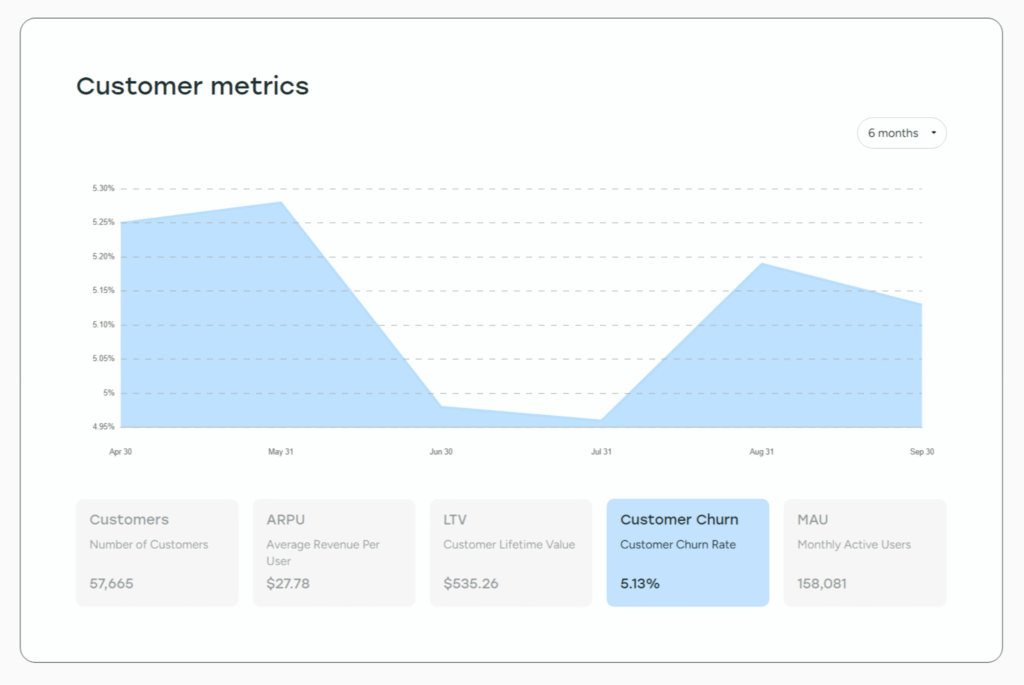Click the Apr 30 axis label
Screen dimensions: 1024x685
pyautogui.click(x=120, y=451)
